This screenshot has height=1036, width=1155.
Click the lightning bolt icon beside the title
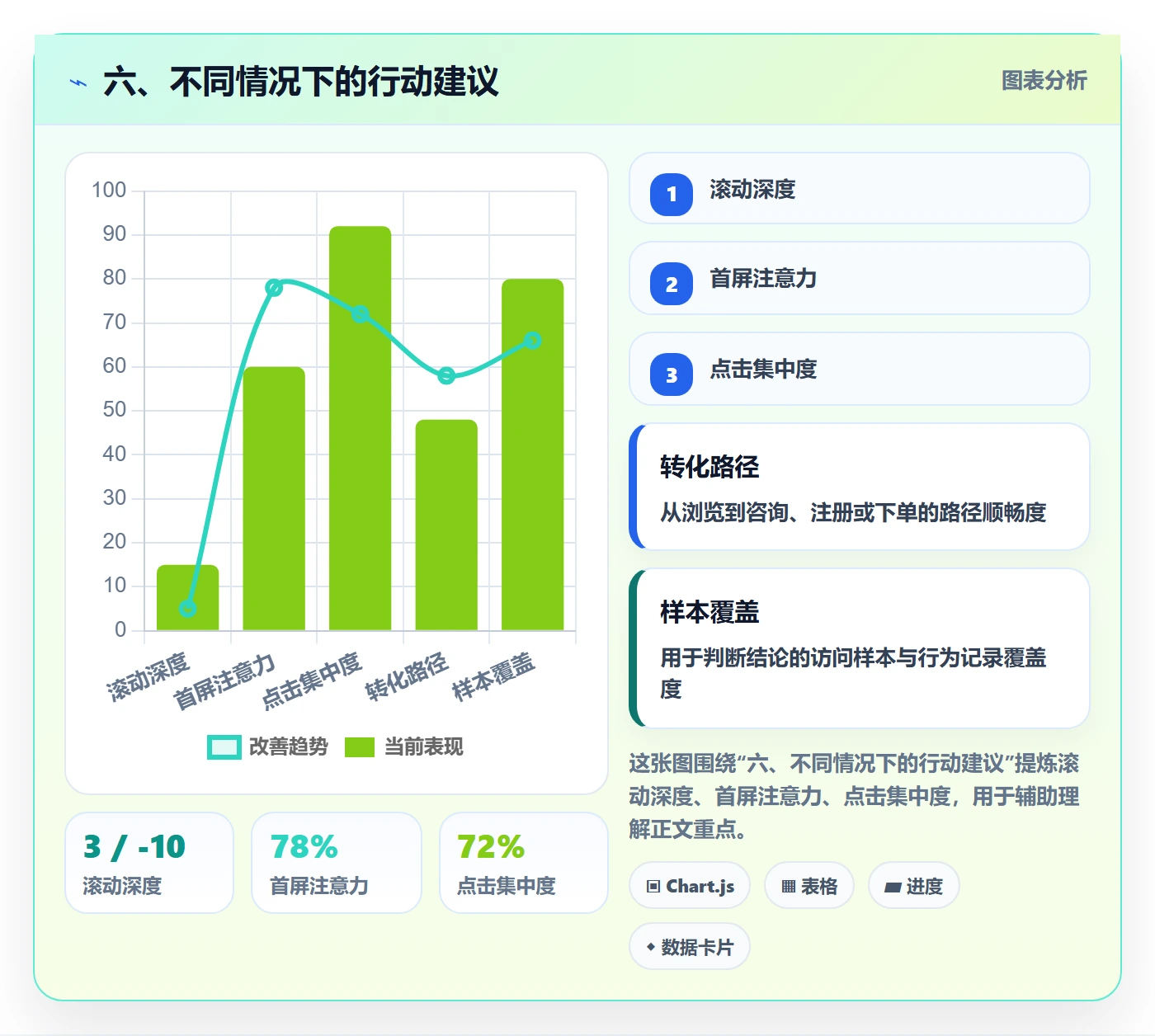pyautogui.click(x=78, y=82)
